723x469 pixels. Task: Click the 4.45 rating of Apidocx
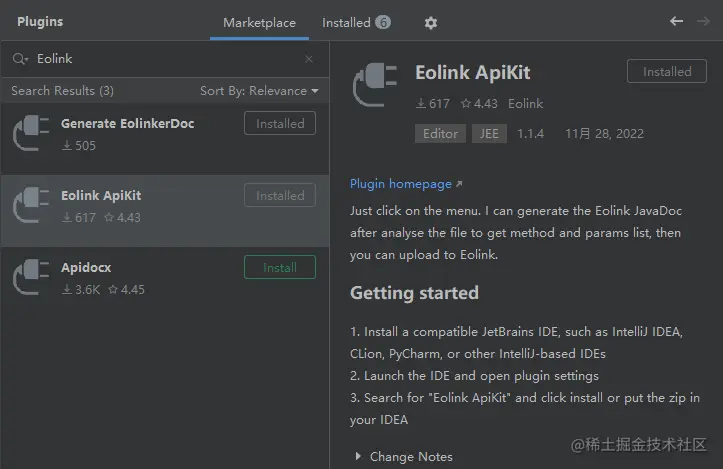coord(126,290)
